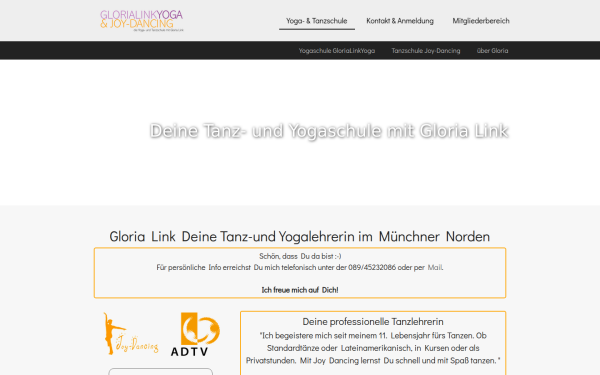The height and width of the screenshot is (375, 600).
Task: Click the GloriaLinkYoga & Joy-Dancing logo
Action: [x=142, y=20]
